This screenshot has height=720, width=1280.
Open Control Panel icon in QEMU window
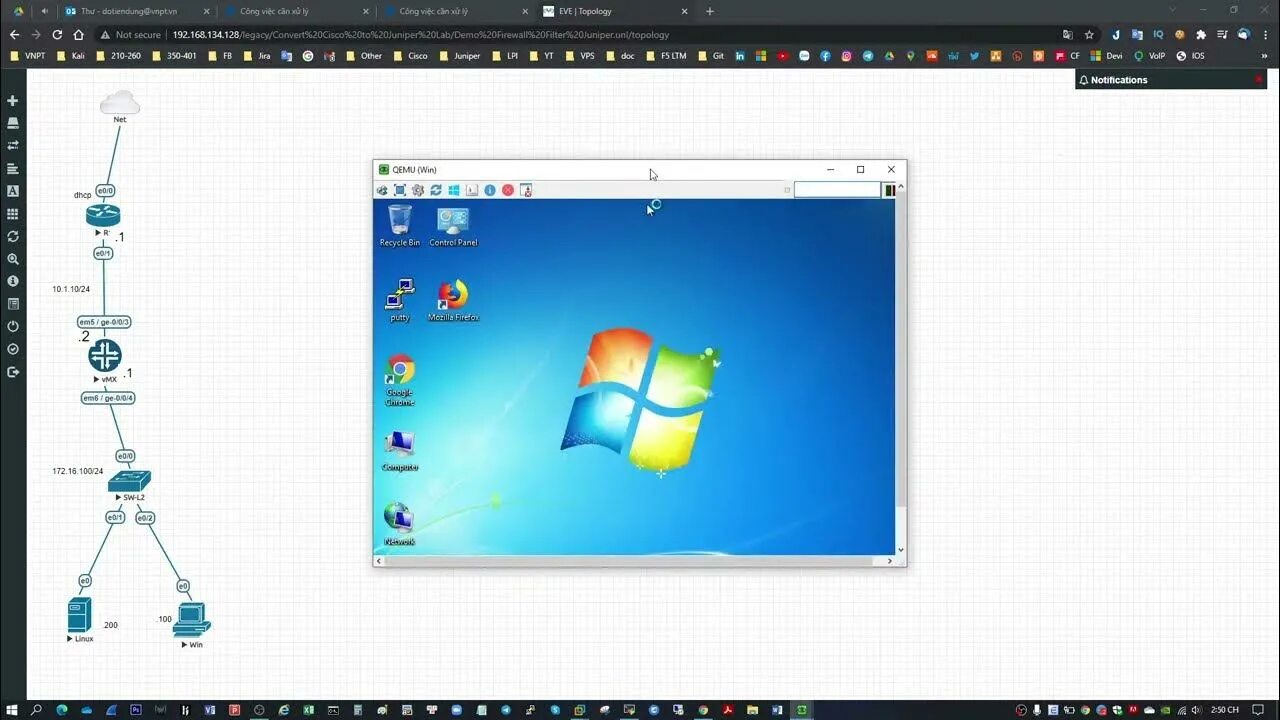453,225
